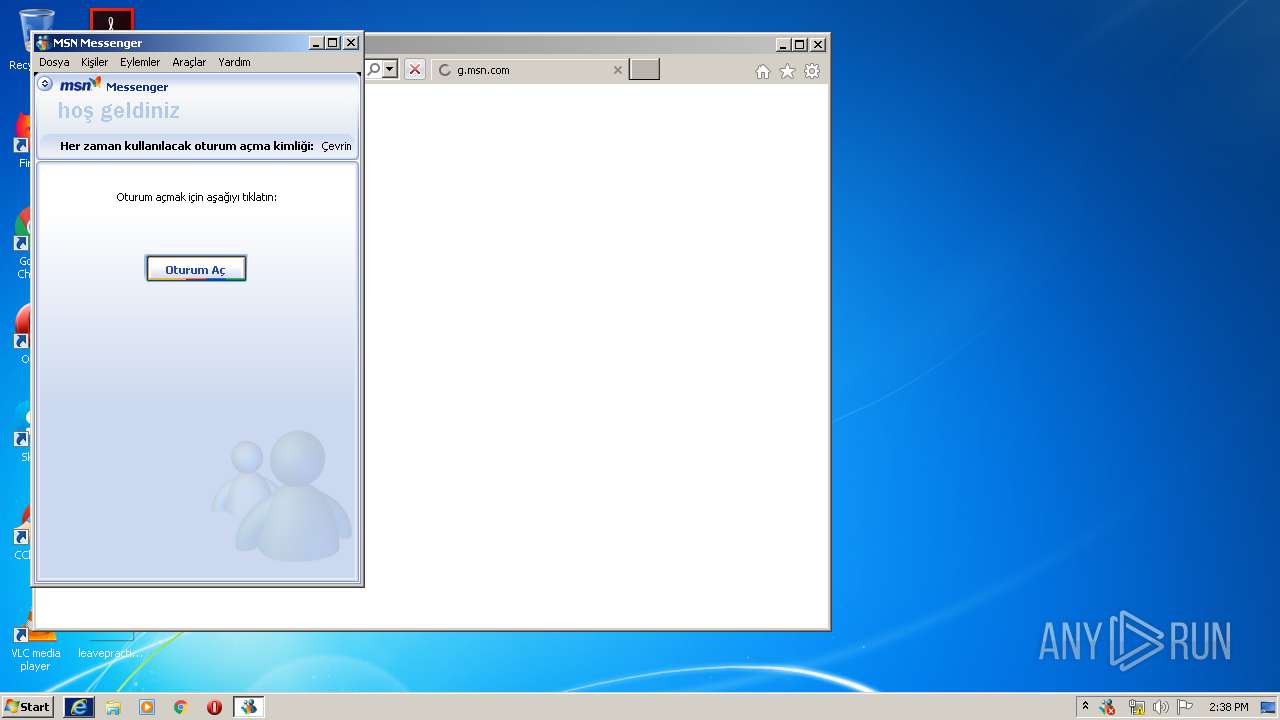Select the g.msn.com browser tab

tap(530, 70)
